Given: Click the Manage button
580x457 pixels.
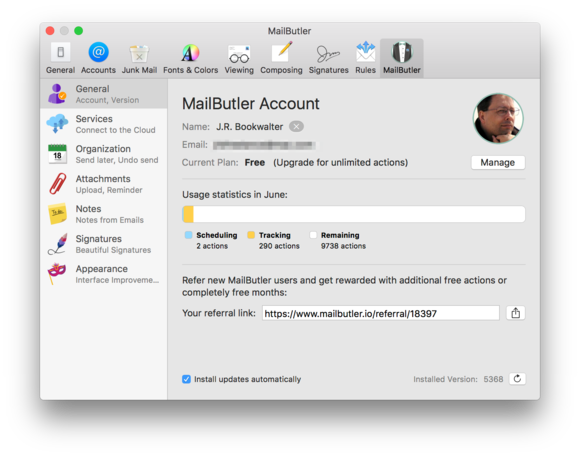Looking at the screenshot, I should tap(498, 162).
